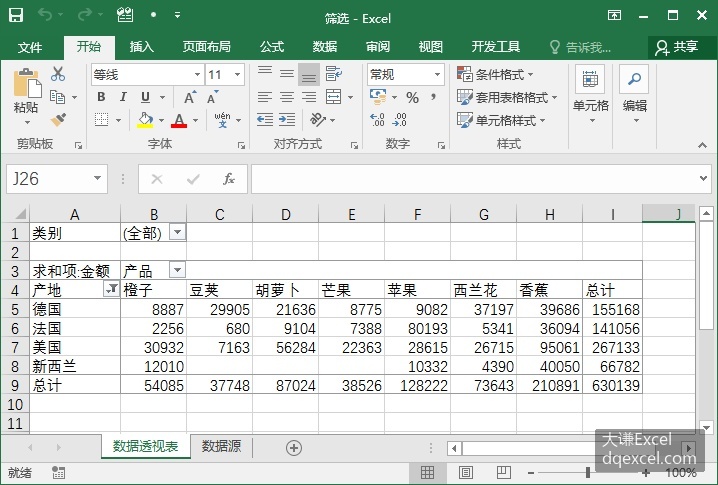
Task: Select bottom align icon
Action: click(309, 74)
